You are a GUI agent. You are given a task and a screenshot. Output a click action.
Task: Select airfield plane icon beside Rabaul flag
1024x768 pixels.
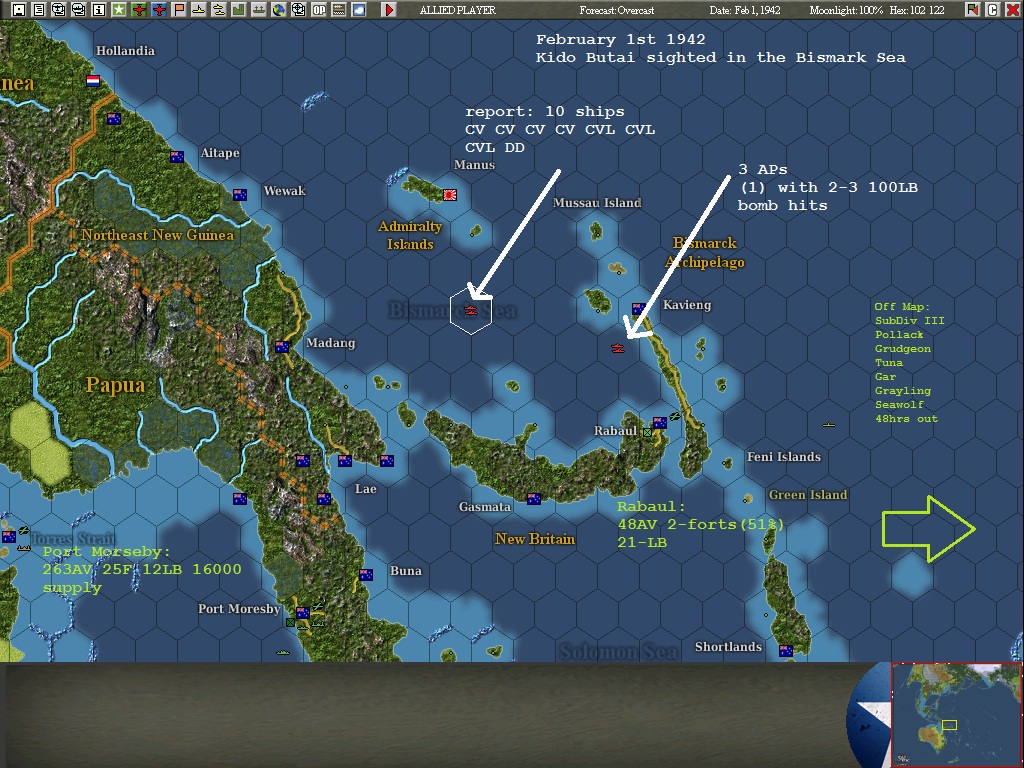(x=675, y=415)
